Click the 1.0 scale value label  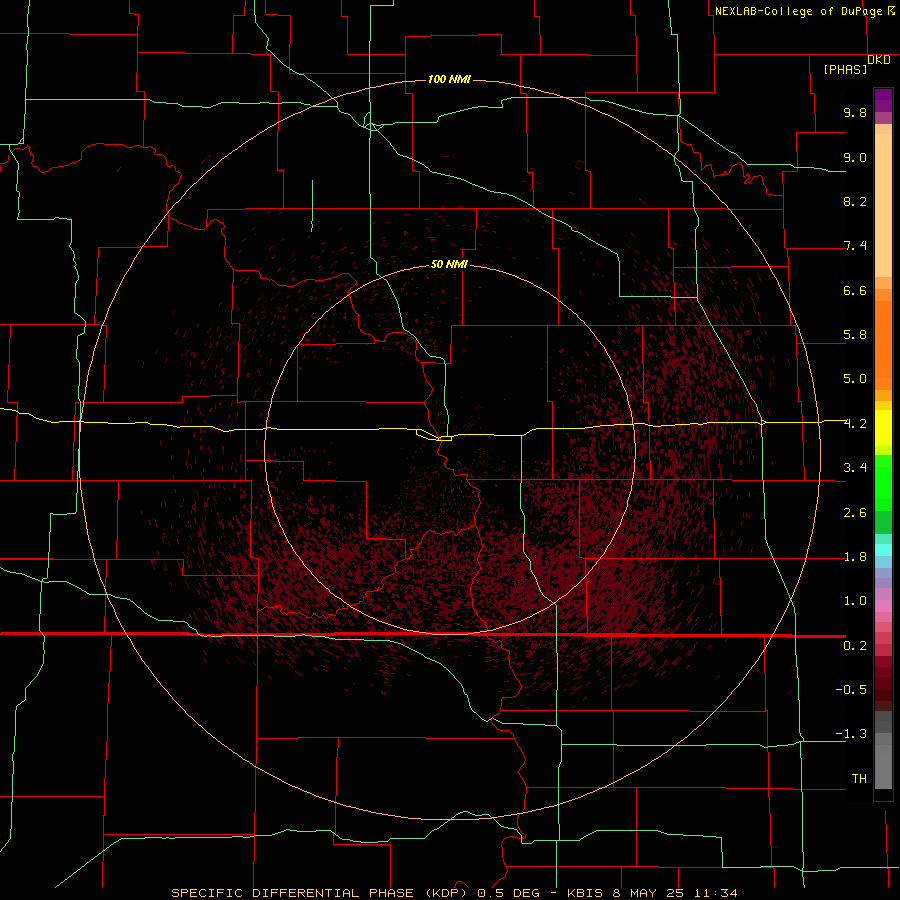pos(855,601)
